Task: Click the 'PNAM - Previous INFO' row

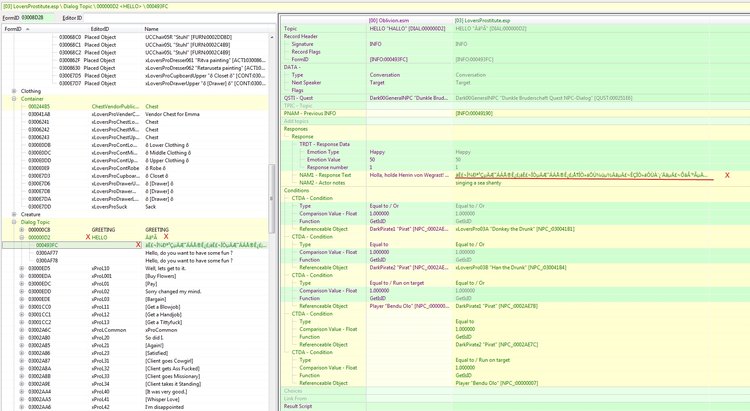Action: coord(515,113)
